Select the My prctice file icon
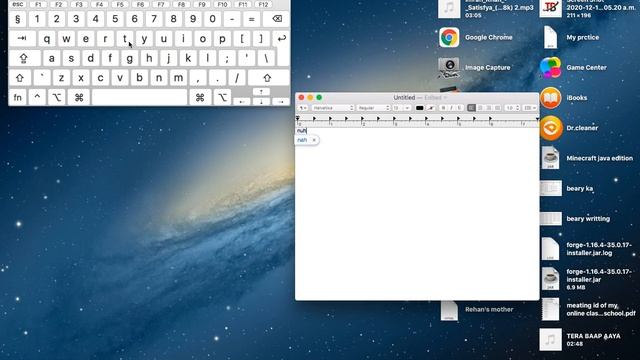 pyautogui.click(x=550, y=38)
